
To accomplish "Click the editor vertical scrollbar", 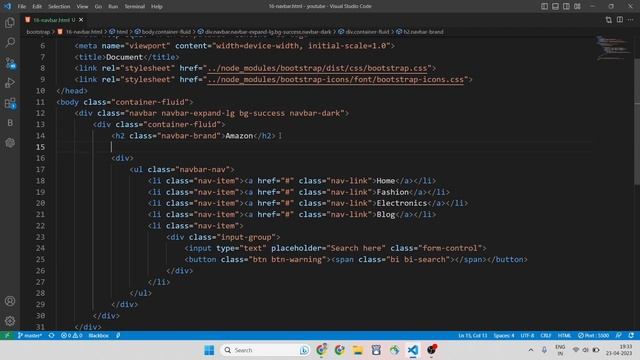I will pos(637,122).
